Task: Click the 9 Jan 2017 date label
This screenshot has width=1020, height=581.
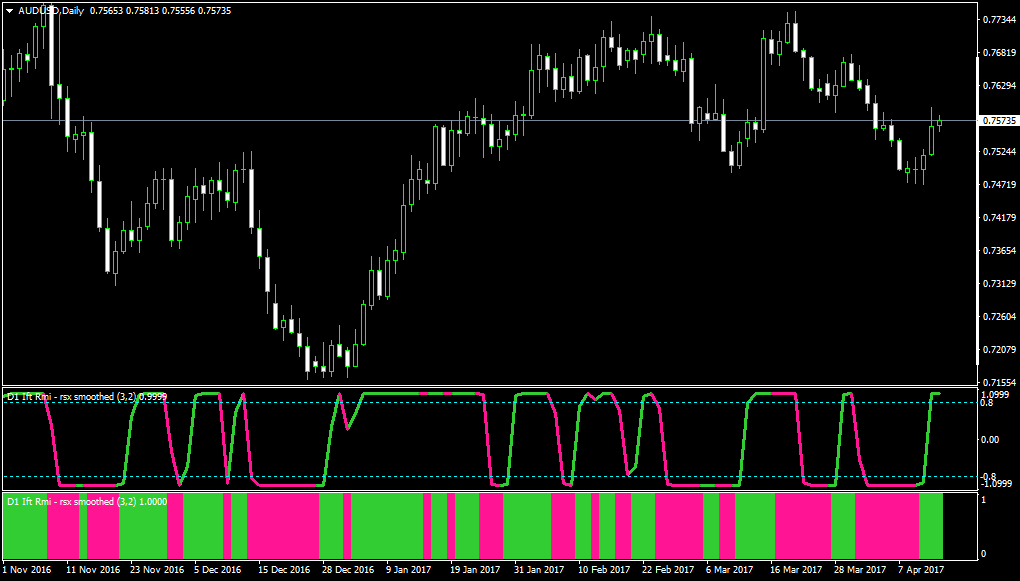Action: pyautogui.click(x=409, y=569)
